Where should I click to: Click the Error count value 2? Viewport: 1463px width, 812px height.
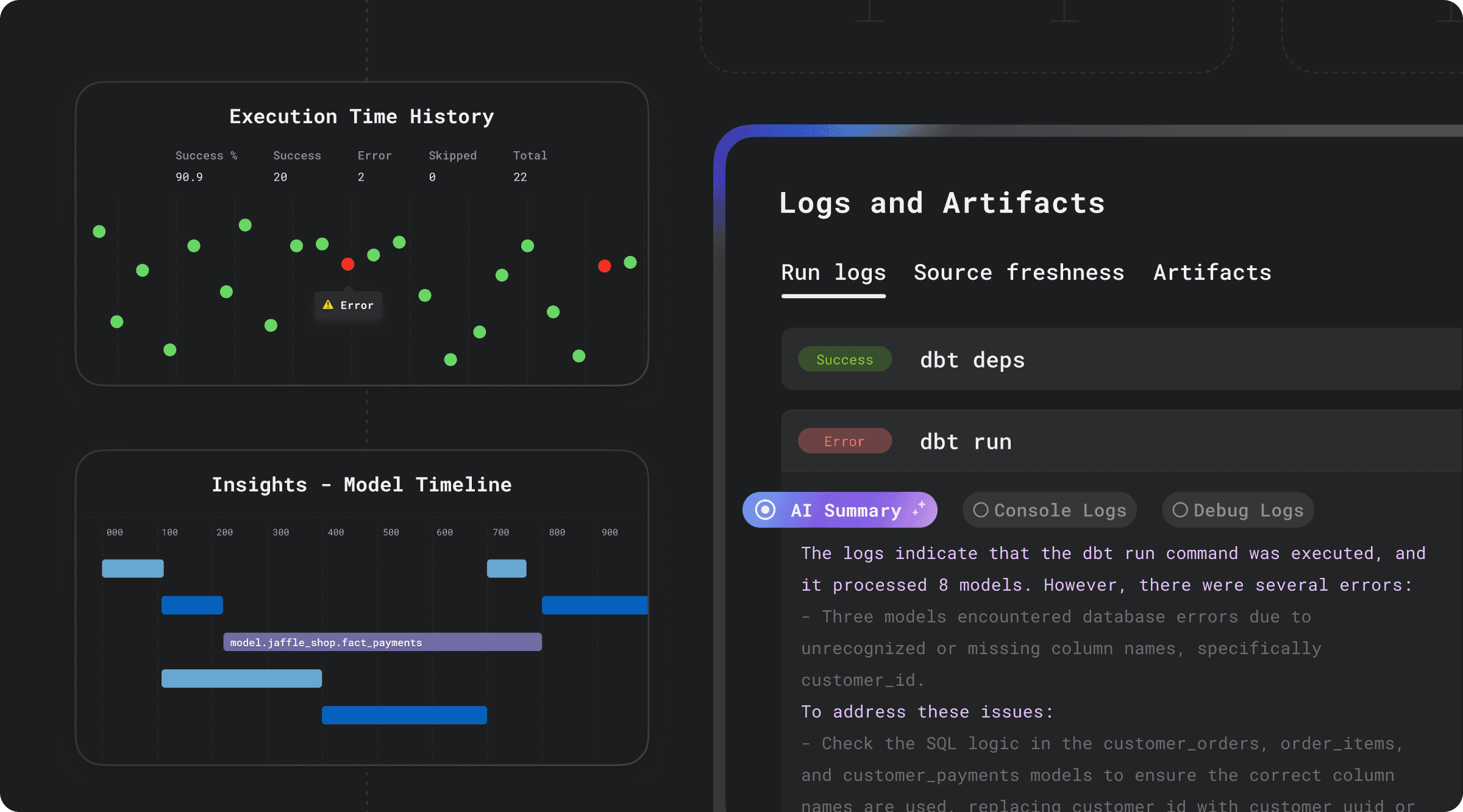(361, 177)
